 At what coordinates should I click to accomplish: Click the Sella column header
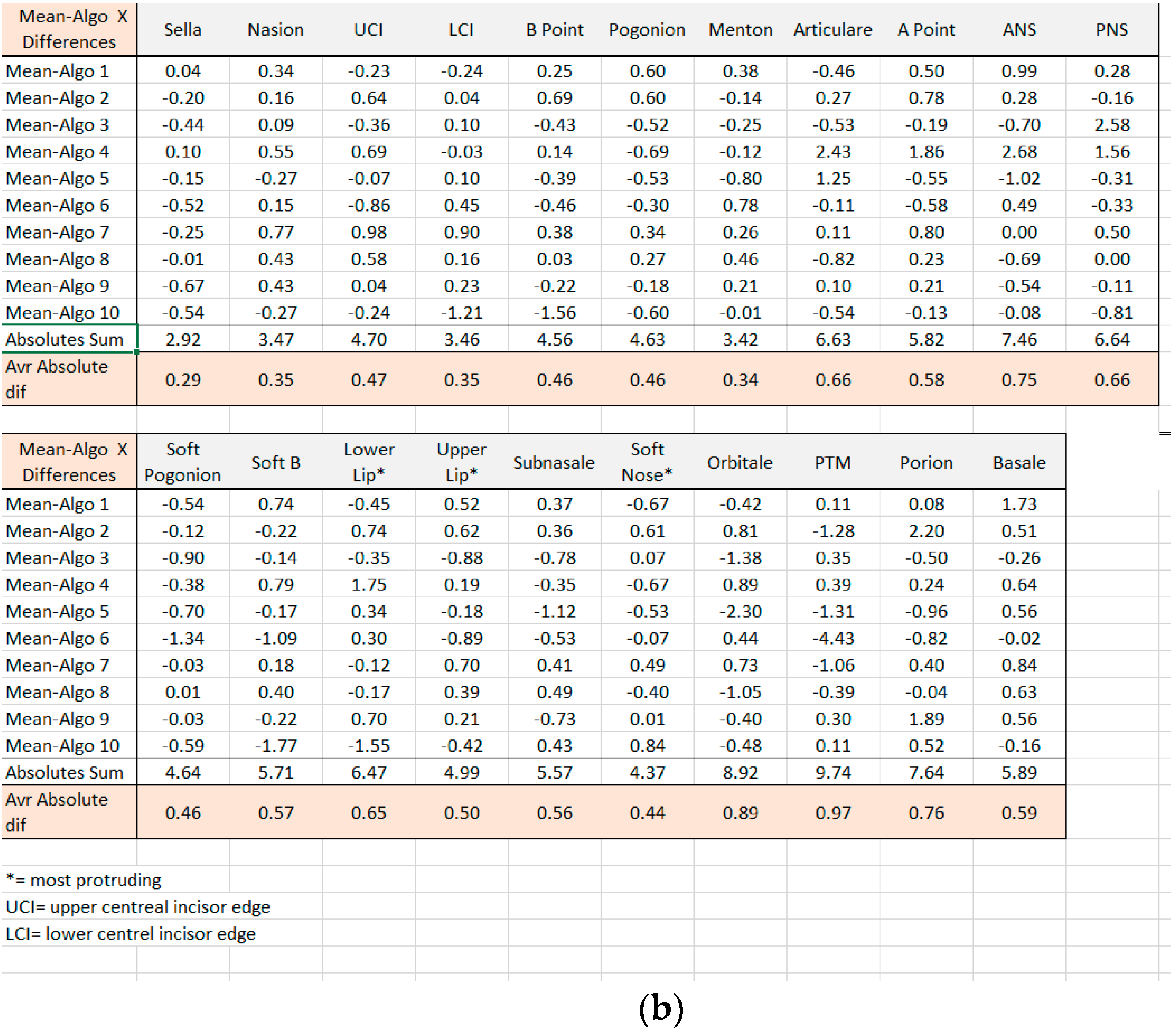point(183,30)
